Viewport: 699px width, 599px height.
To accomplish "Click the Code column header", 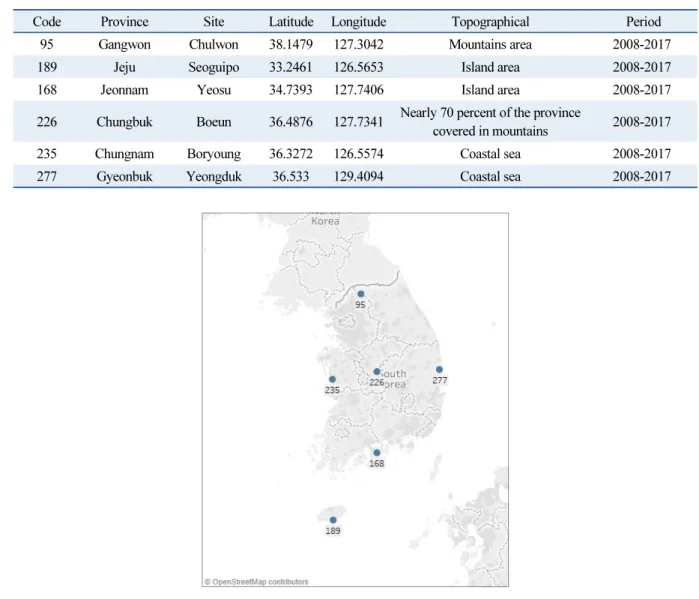I will [47, 21].
